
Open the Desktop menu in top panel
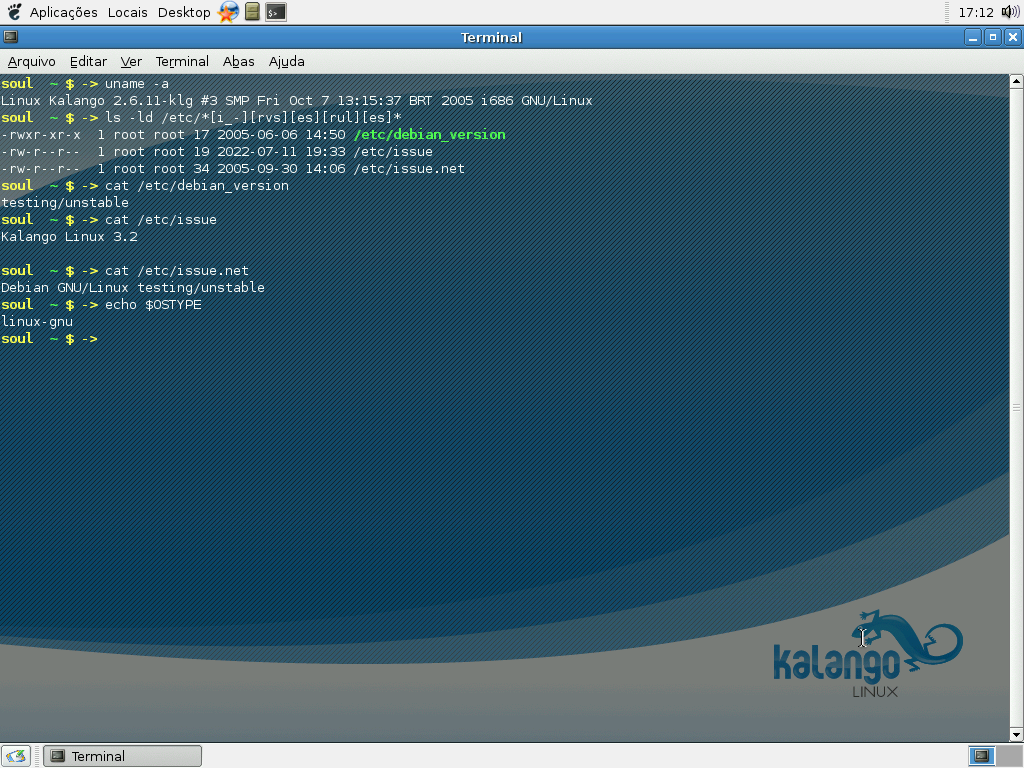point(184,12)
